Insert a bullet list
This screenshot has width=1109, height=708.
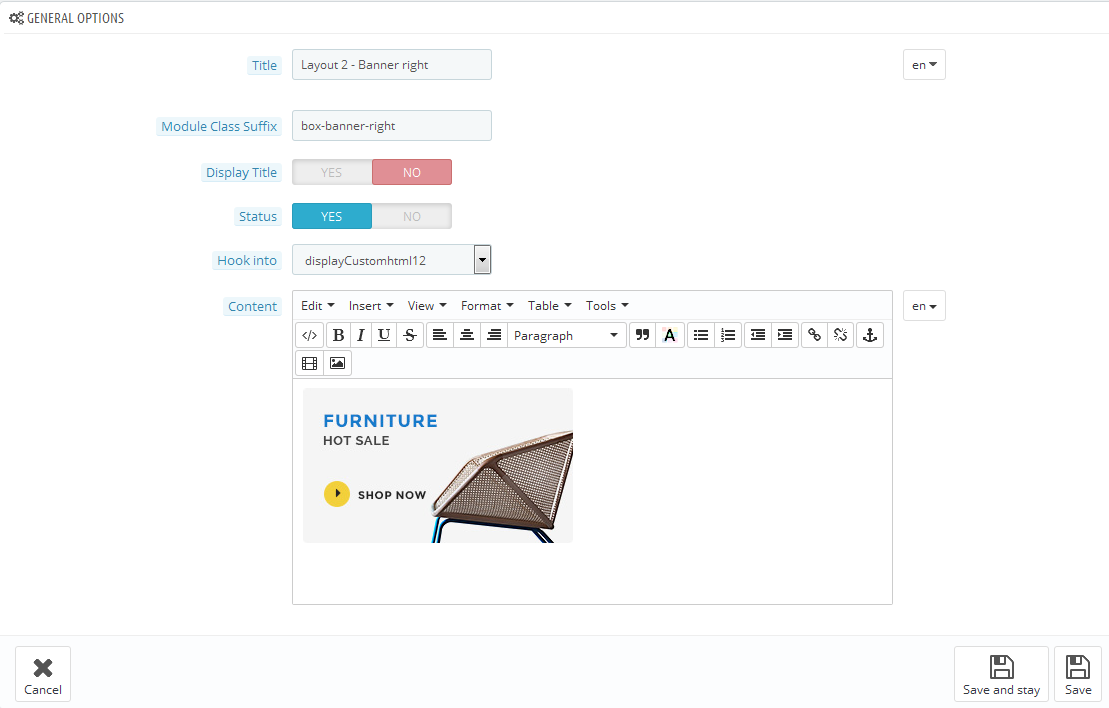click(x=701, y=335)
